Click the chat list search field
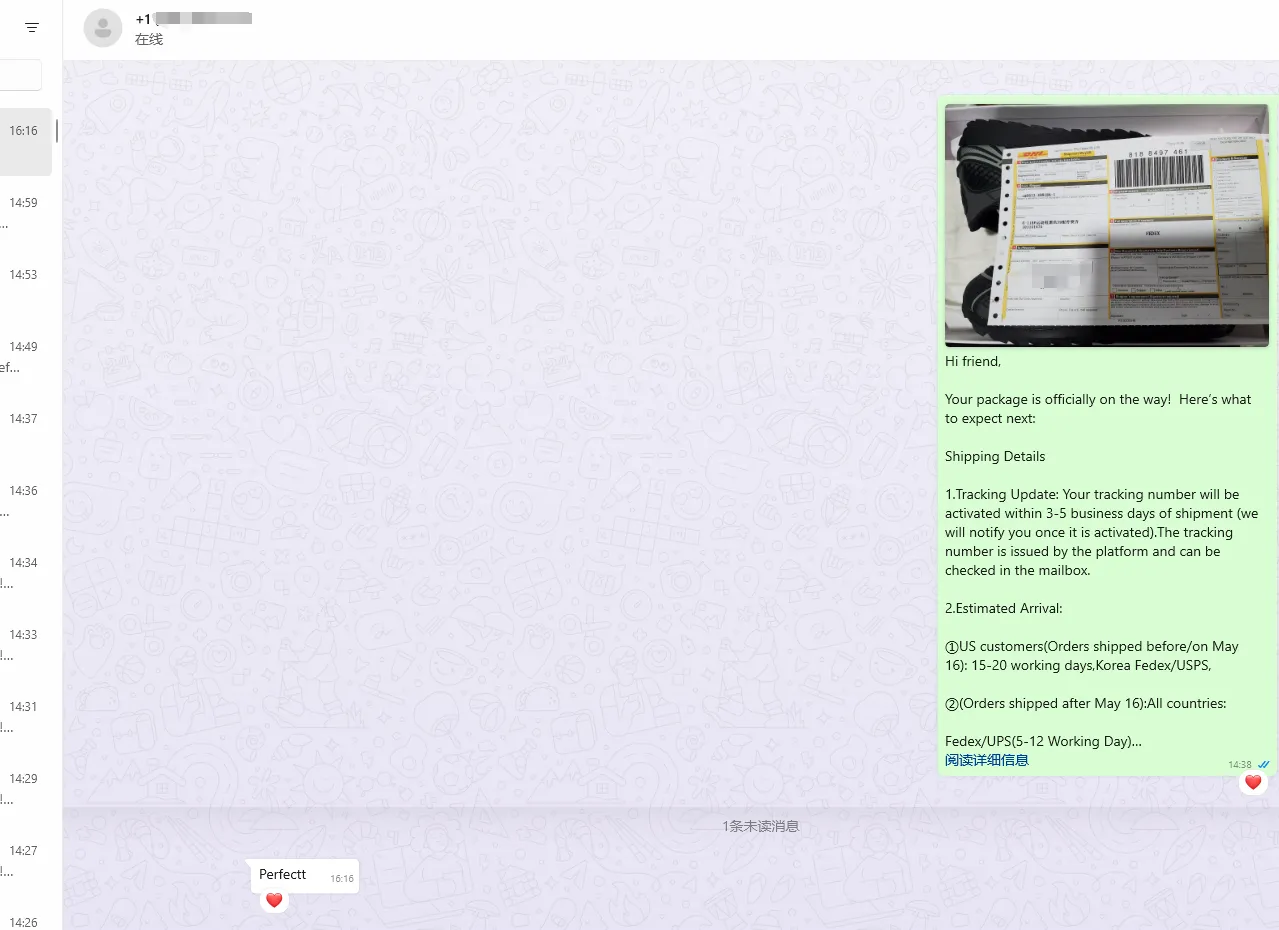This screenshot has width=1279, height=930. point(21,75)
